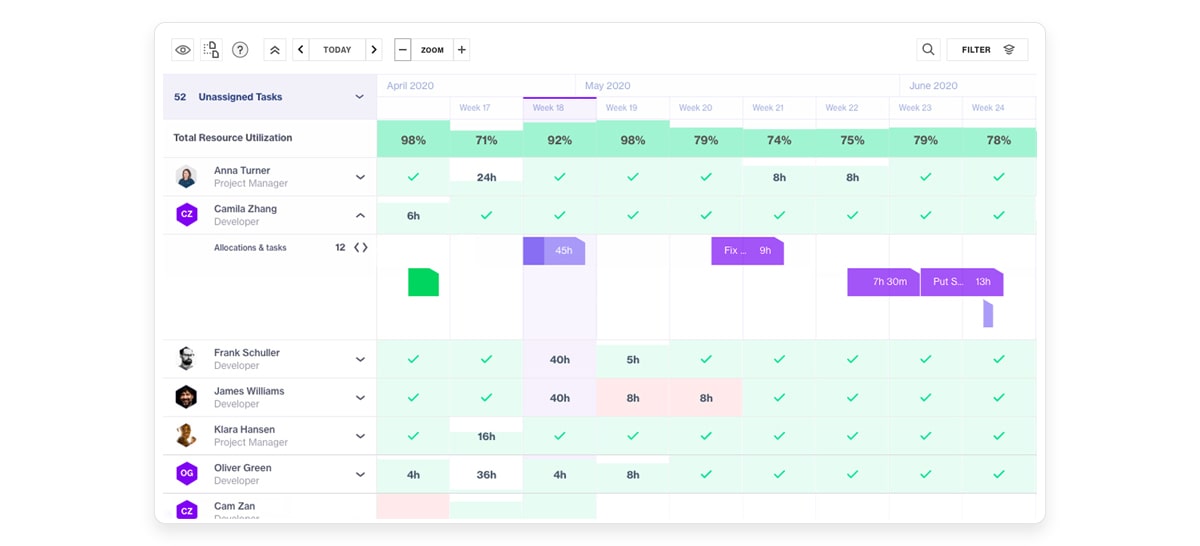Expand Anna Turner's row chevron
This screenshot has width=1200, height=546.
(x=360, y=177)
